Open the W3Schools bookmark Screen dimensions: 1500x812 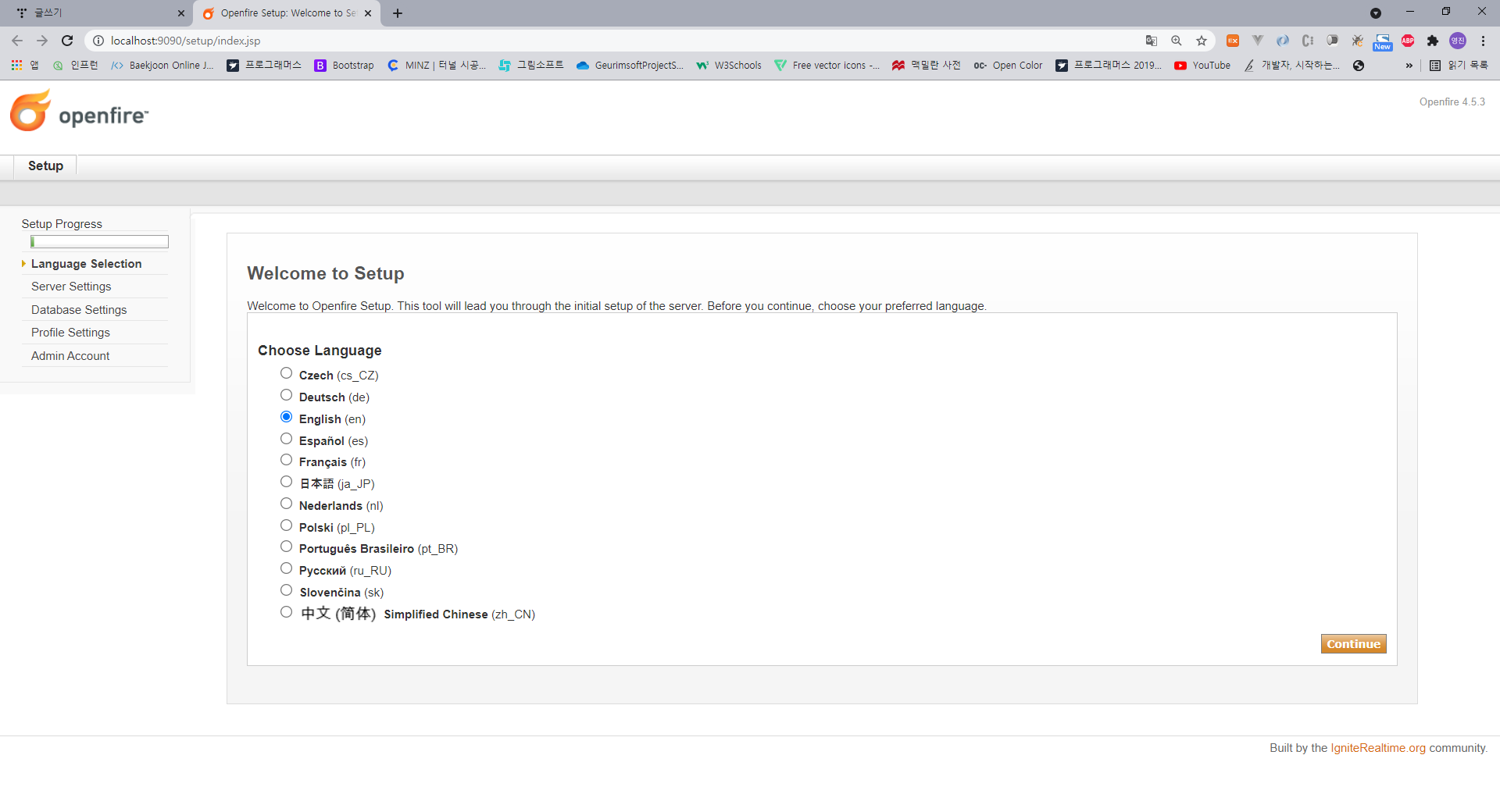pyautogui.click(x=729, y=66)
